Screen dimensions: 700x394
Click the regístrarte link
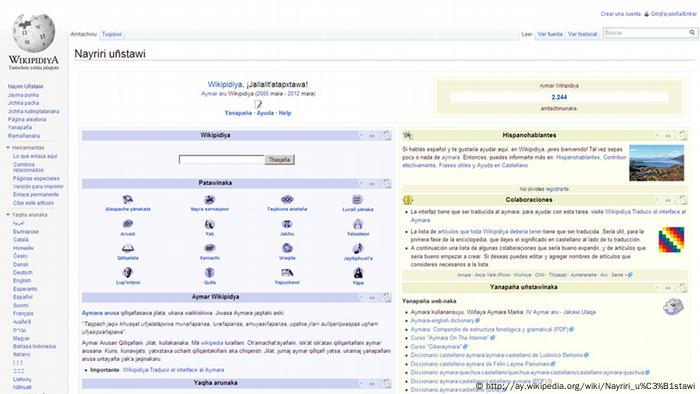pyautogui.click(x=557, y=189)
